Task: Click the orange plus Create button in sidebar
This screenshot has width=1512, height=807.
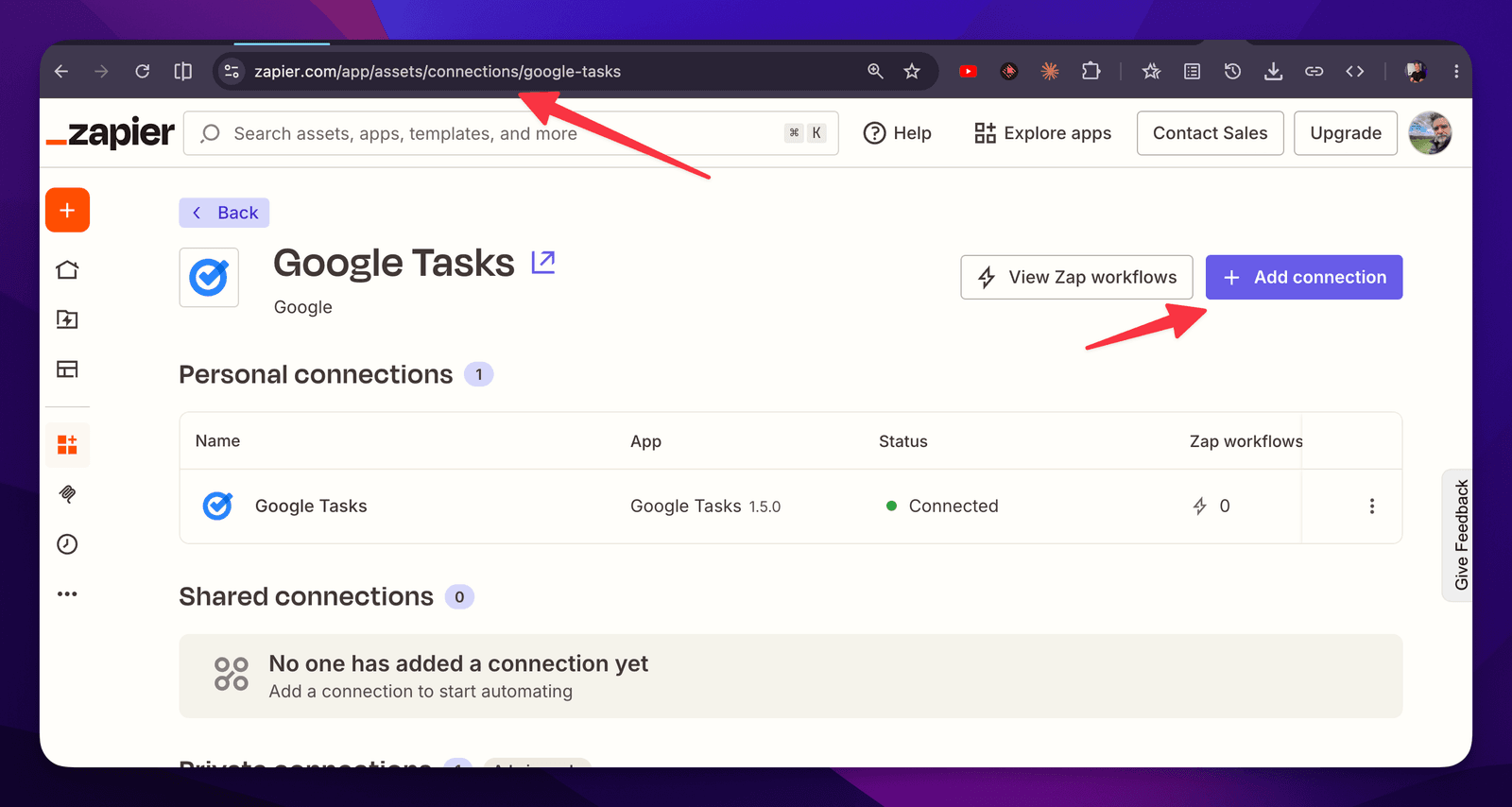Action: tap(67, 210)
